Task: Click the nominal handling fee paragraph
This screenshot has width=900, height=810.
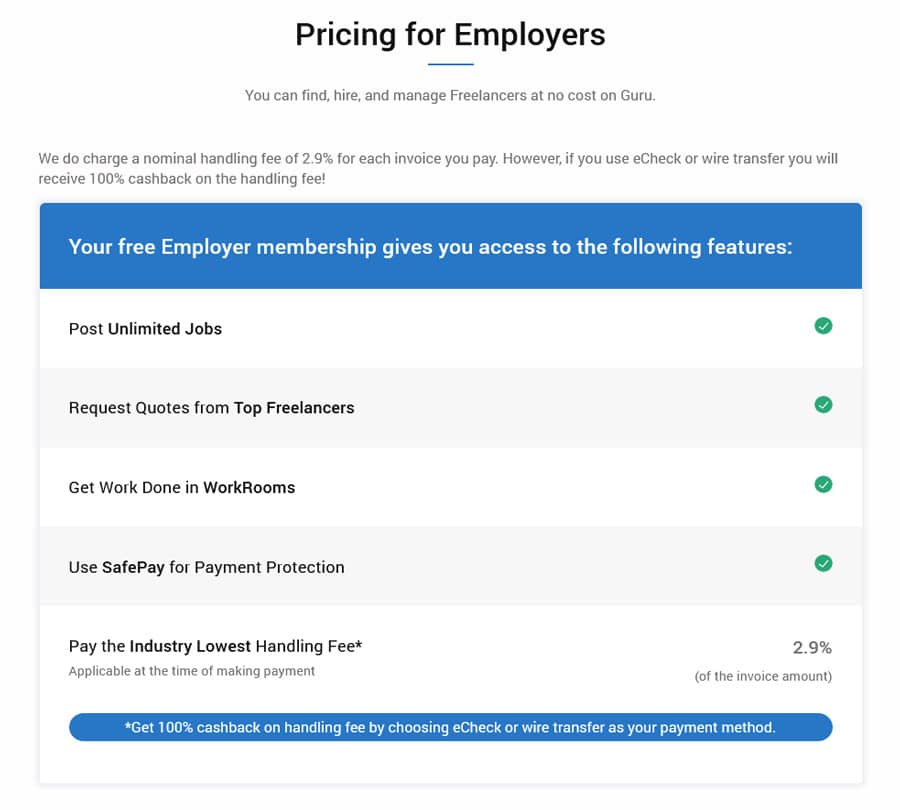Action: click(438, 168)
